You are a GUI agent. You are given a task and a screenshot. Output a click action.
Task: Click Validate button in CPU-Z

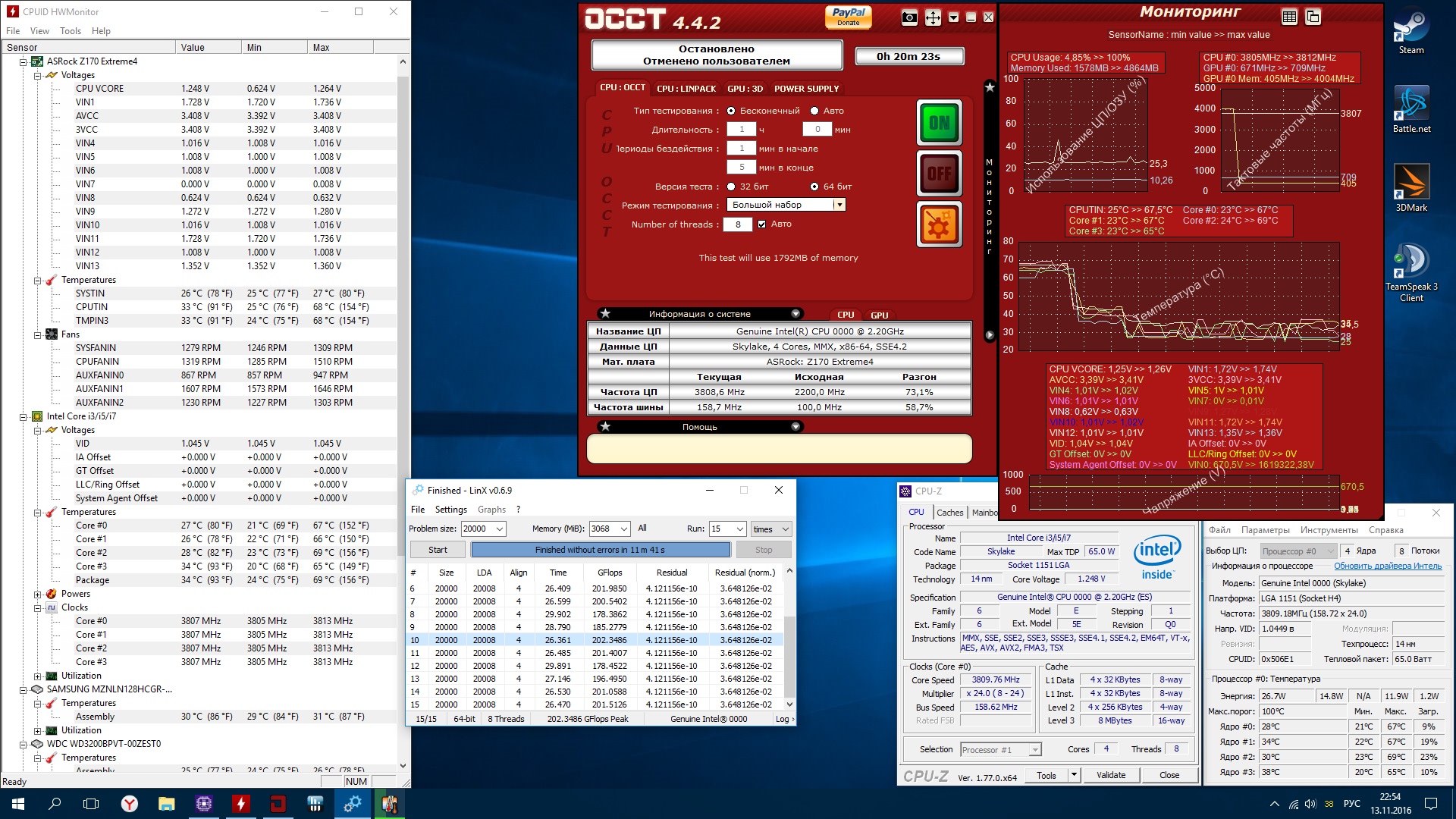coord(1110,775)
